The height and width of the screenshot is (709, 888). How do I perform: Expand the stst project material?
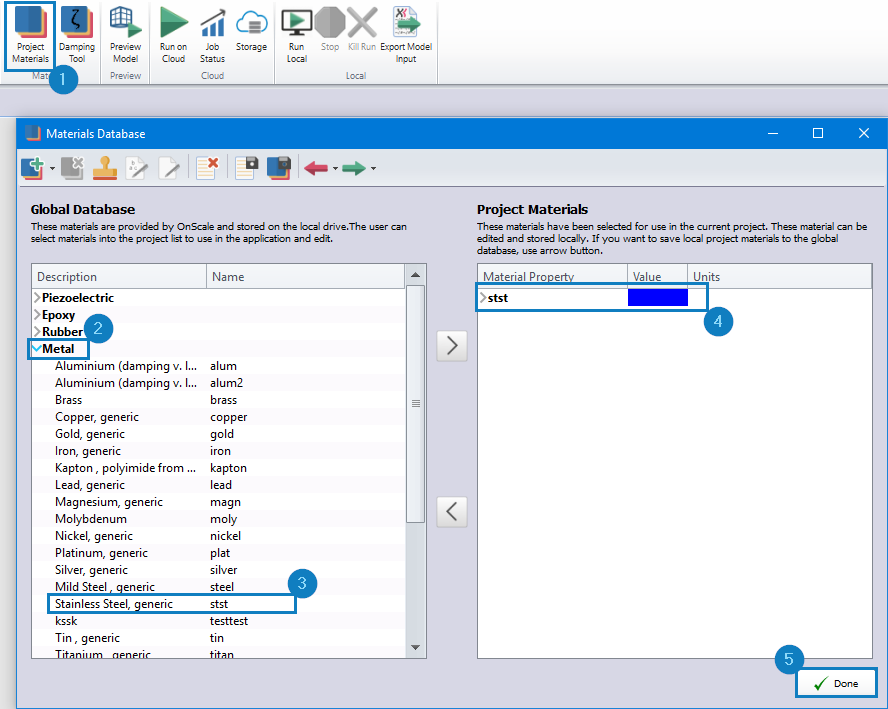pyautogui.click(x=483, y=297)
